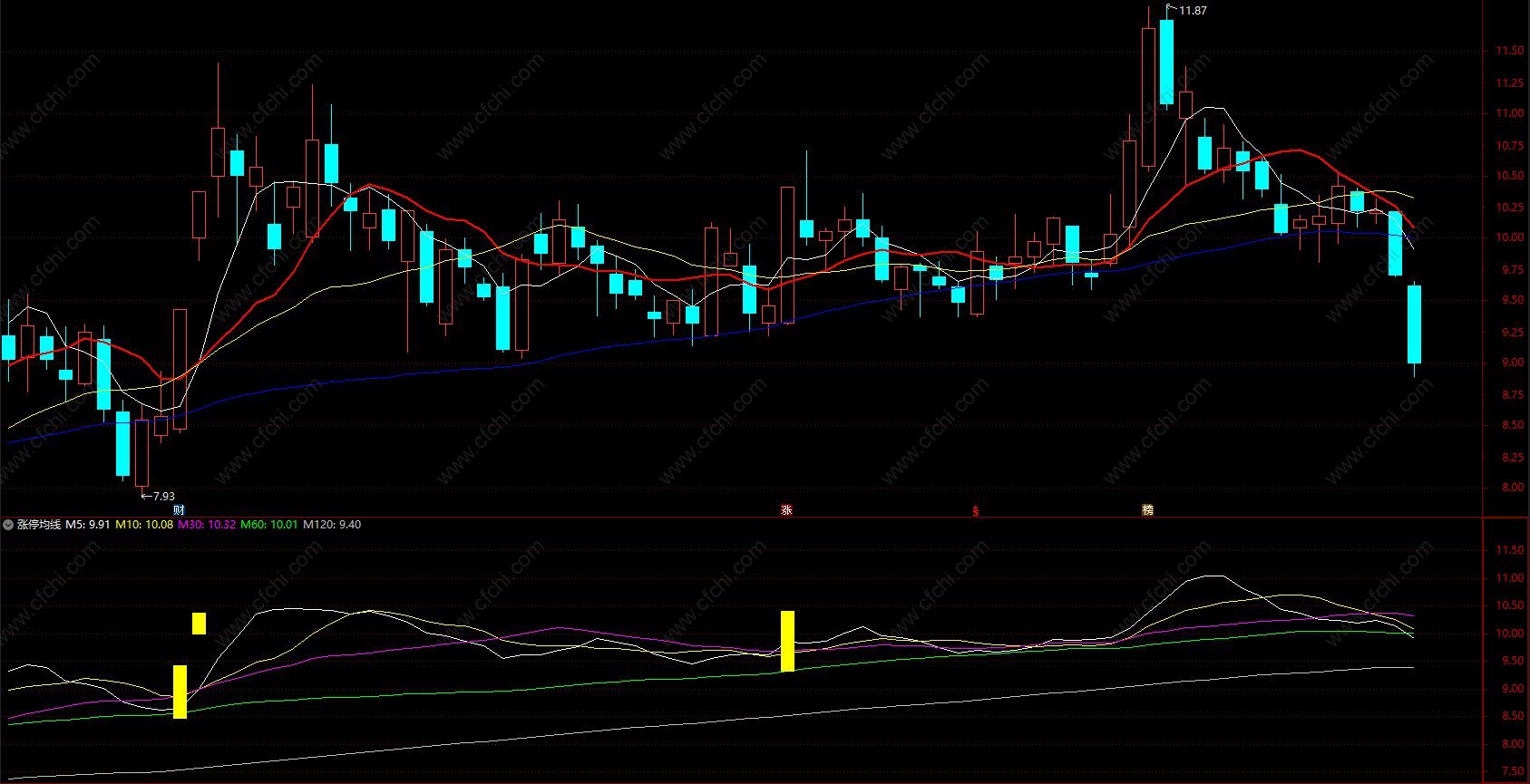The image size is (1530, 784).
Task: Select the M5: 9.91 moving average value
Action: tap(88, 525)
